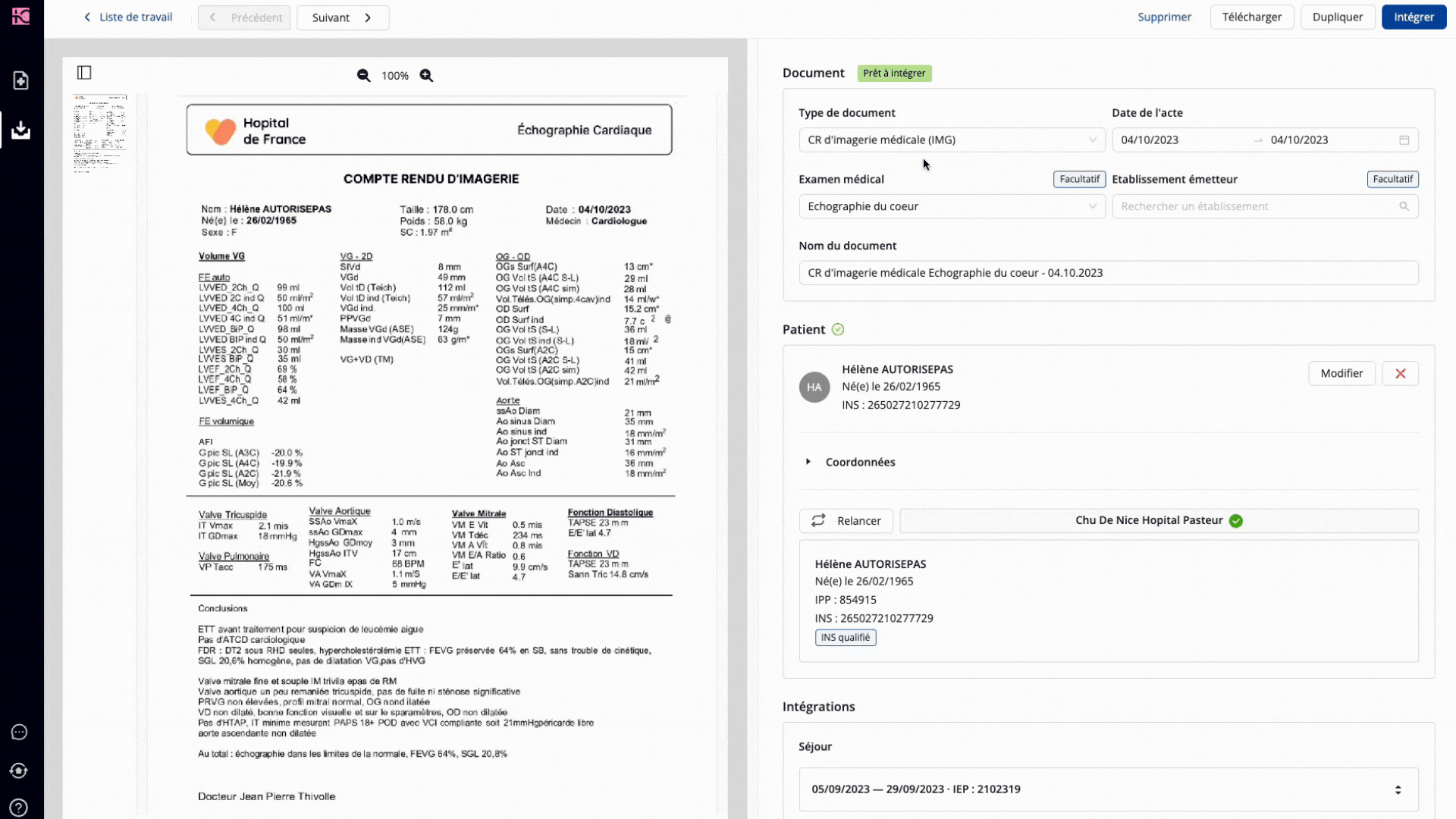The height and width of the screenshot is (819, 1456).
Task: Click the Facultatif tag beside Examen médical
Action: (x=1079, y=180)
